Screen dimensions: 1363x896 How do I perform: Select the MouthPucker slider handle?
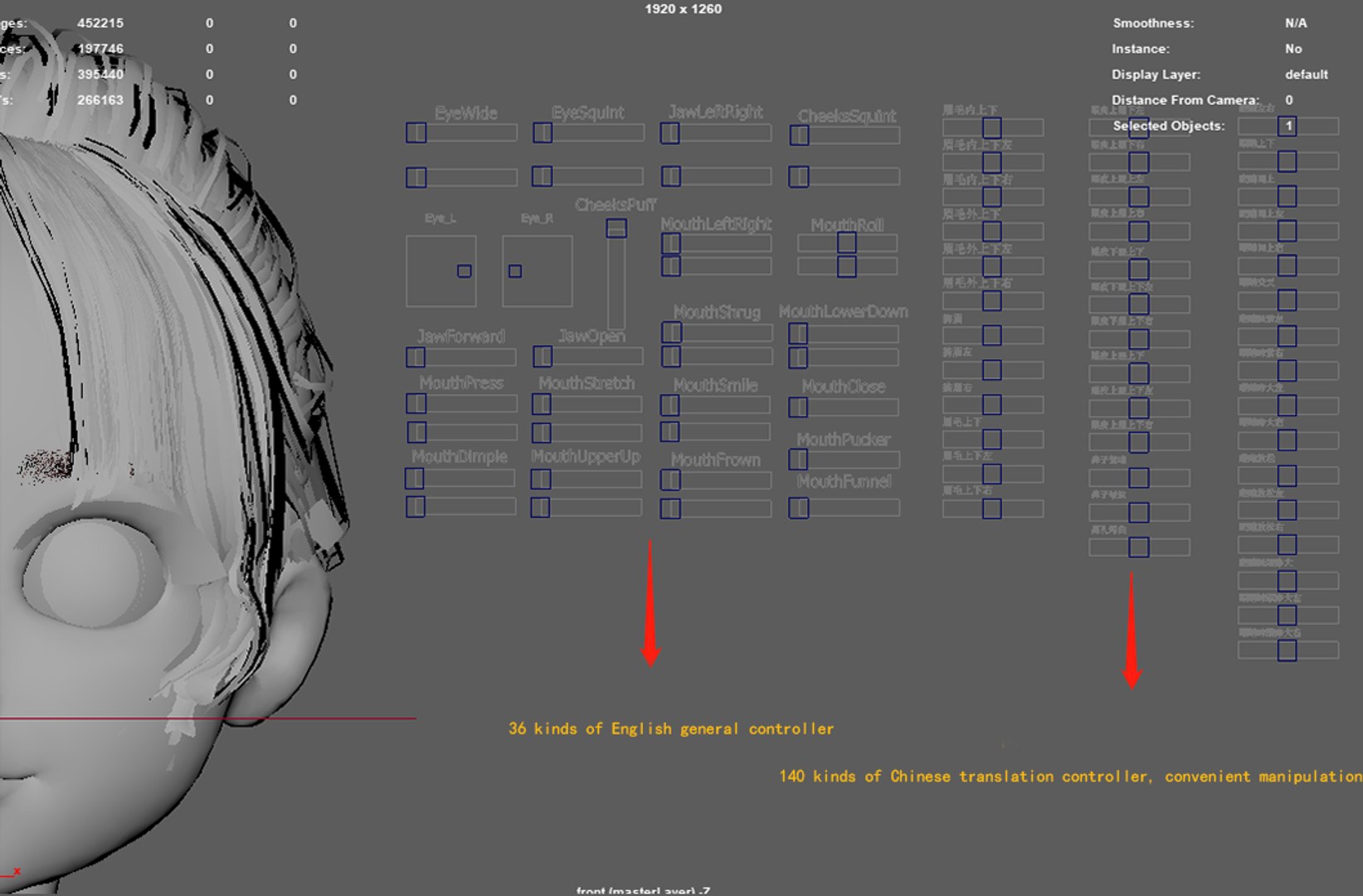pos(798,459)
